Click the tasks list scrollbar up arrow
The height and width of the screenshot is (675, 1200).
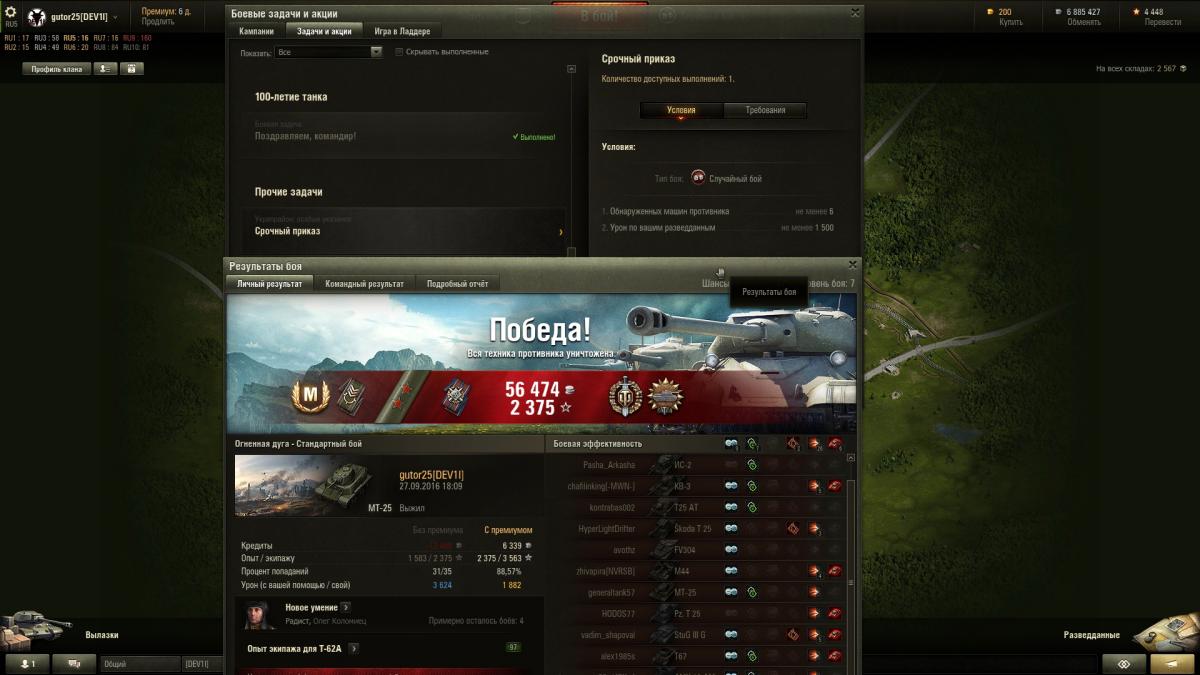(x=572, y=69)
